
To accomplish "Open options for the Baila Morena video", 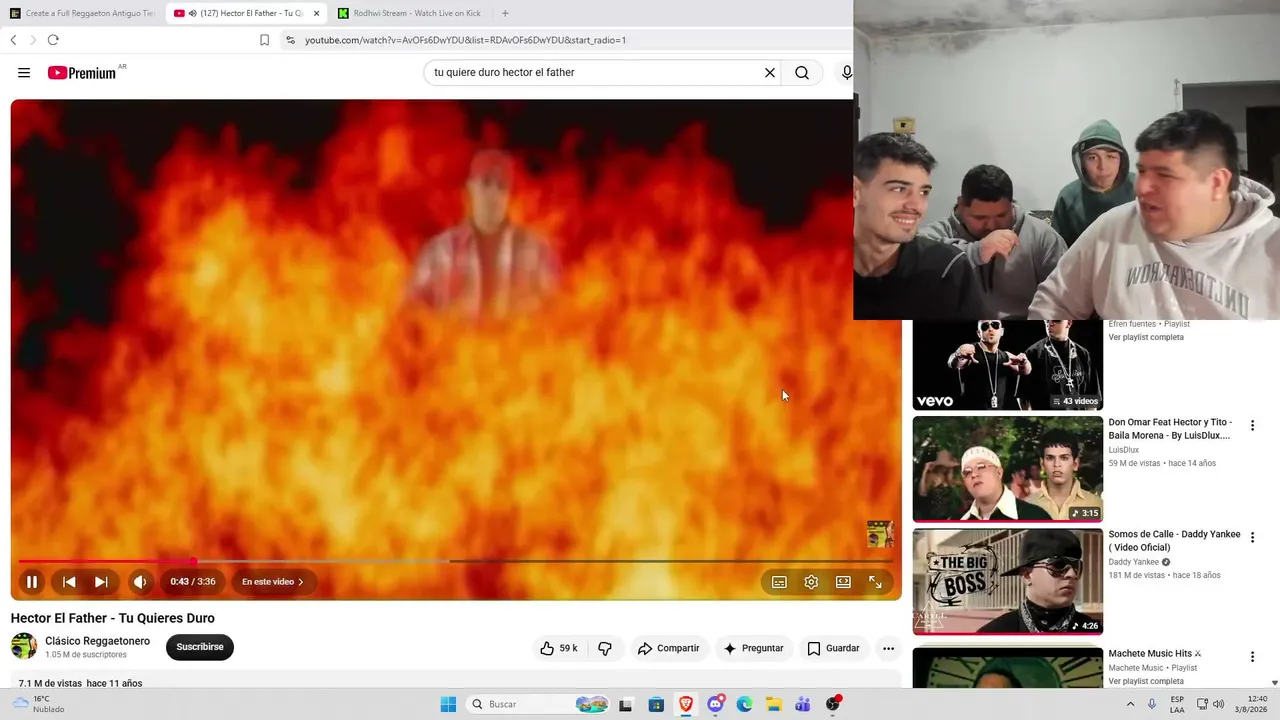I will click(1252, 425).
